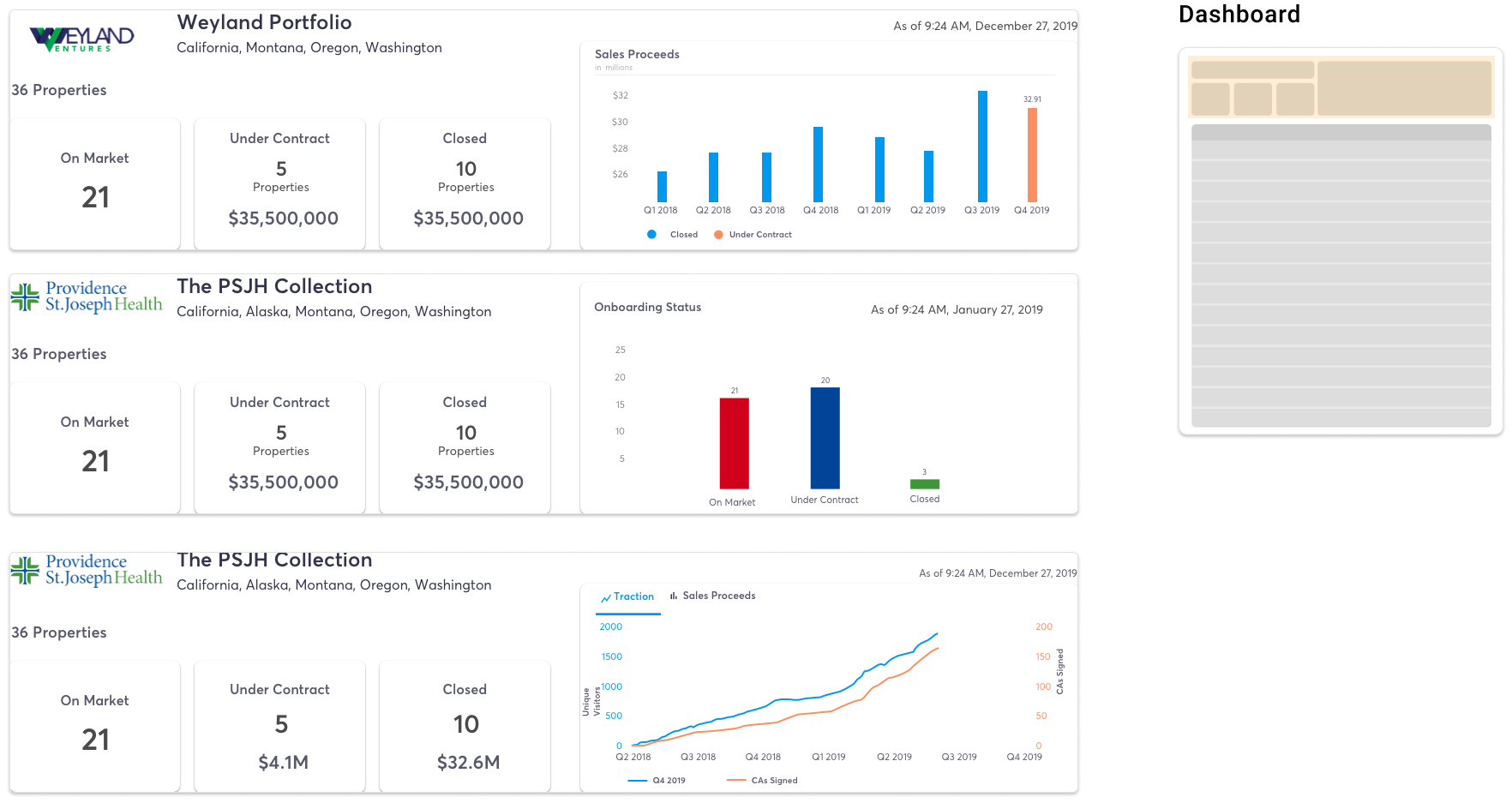The image size is (1512, 803).
Task: Click the Sales Proceeds tab bar-chart icon
Action: click(674, 596)
